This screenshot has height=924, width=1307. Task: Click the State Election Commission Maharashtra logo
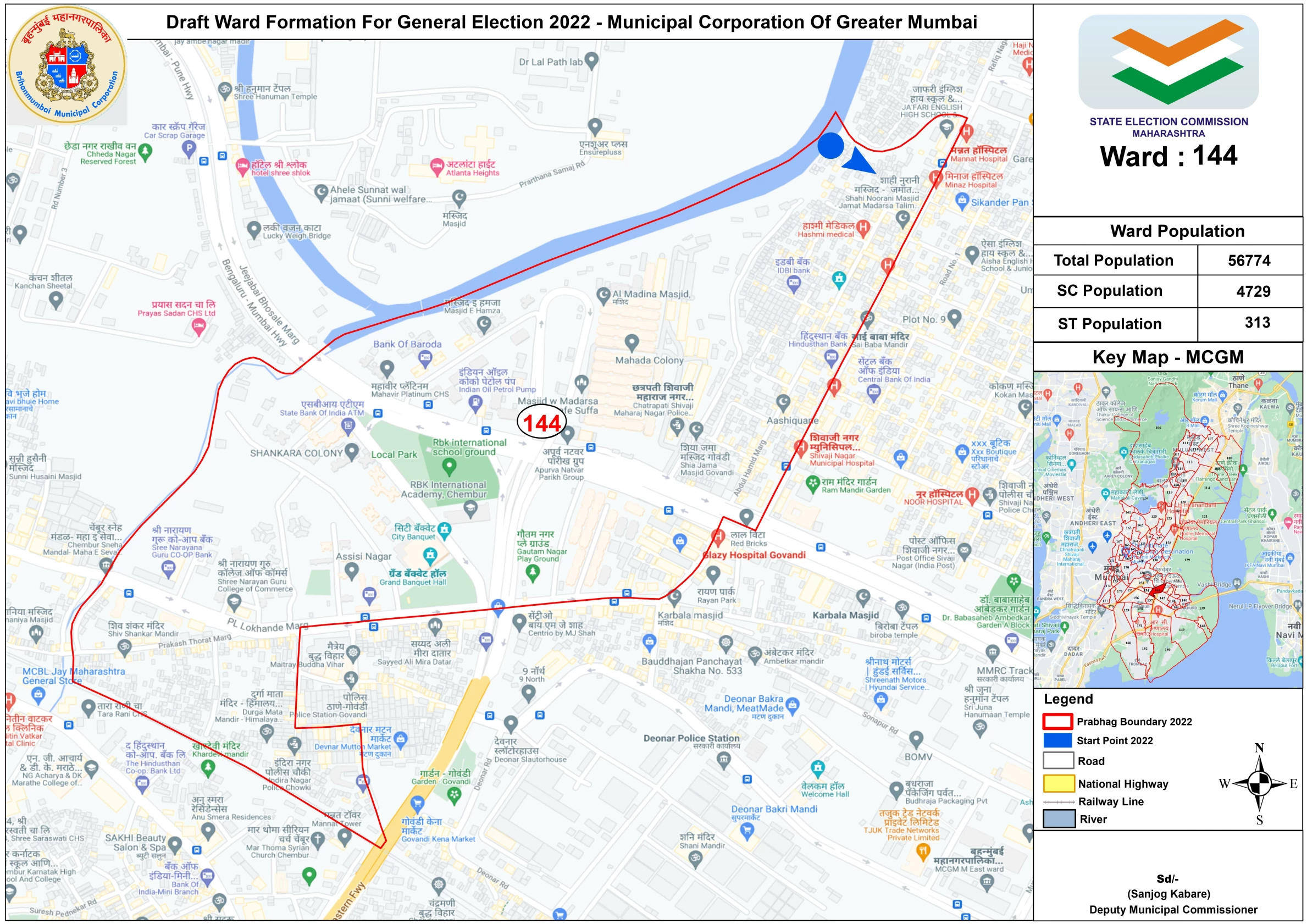1168,62
